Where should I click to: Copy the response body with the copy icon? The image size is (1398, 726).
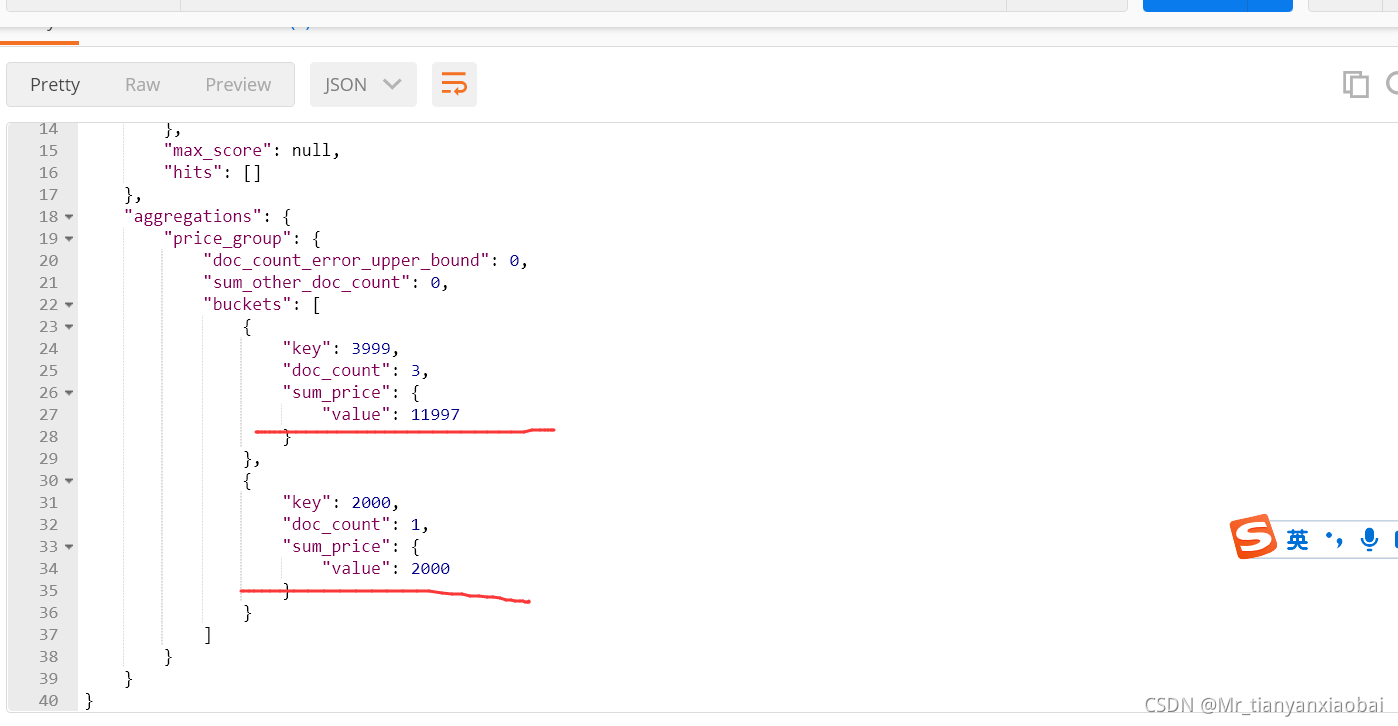[x=1355, y=85]
